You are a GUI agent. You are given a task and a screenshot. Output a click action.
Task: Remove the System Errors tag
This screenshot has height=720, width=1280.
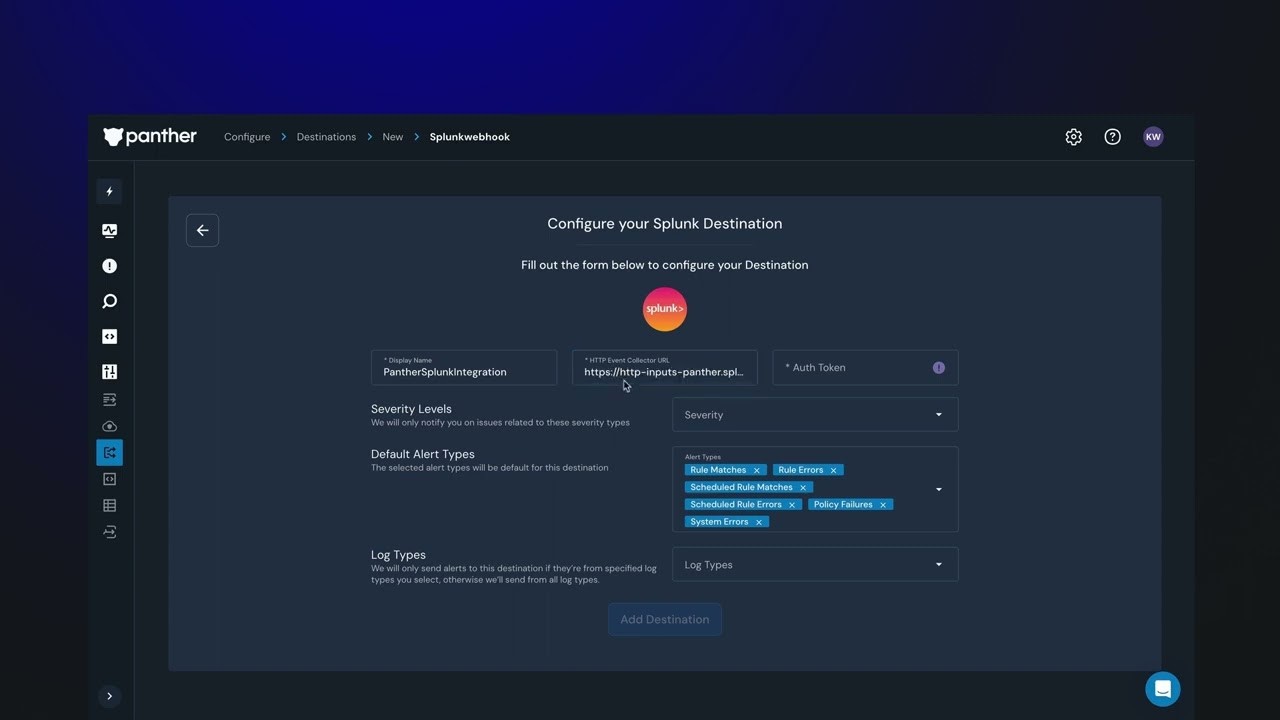point(759,522)
